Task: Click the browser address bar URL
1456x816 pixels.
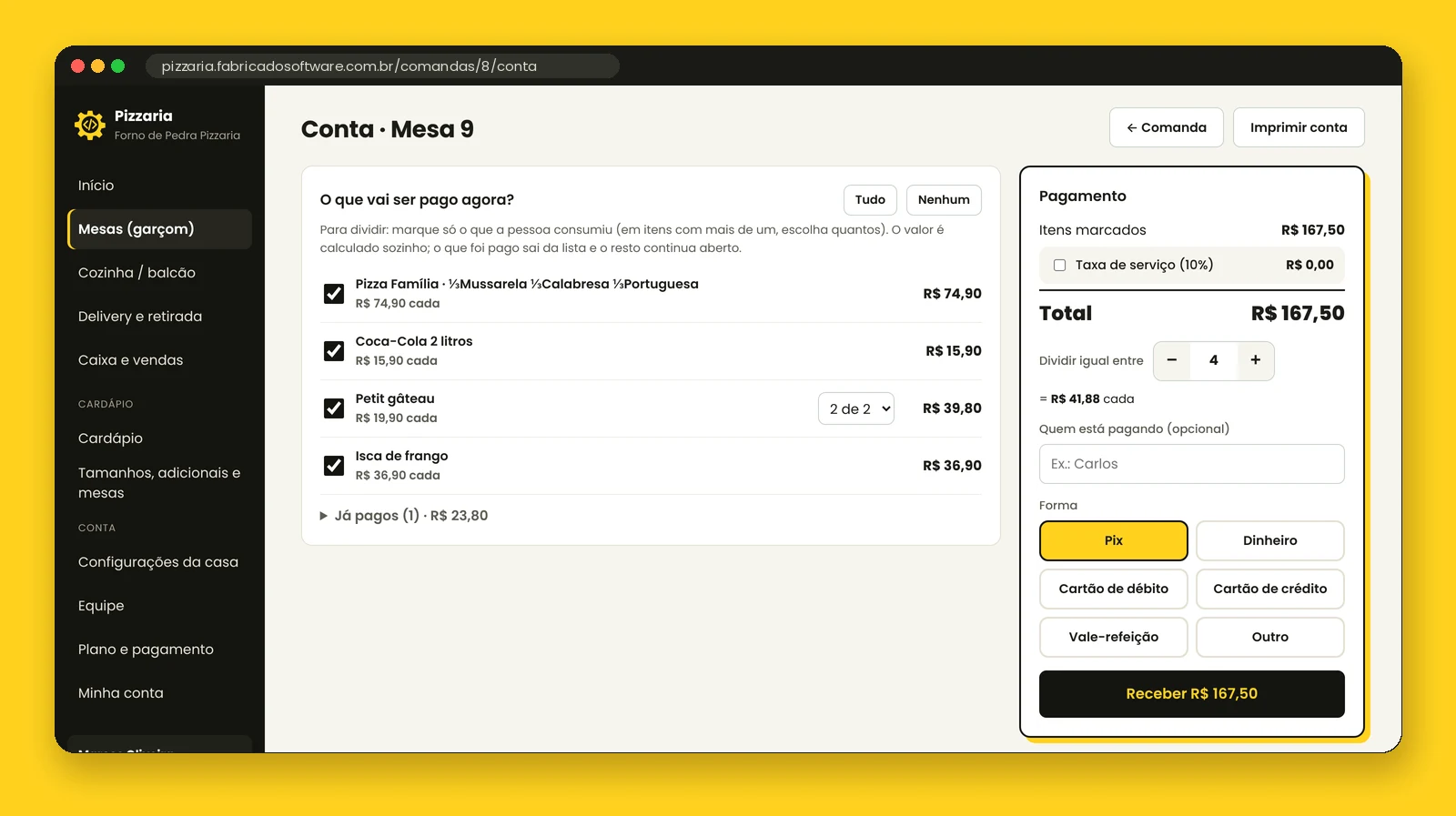Action: (x=382, y=66)
